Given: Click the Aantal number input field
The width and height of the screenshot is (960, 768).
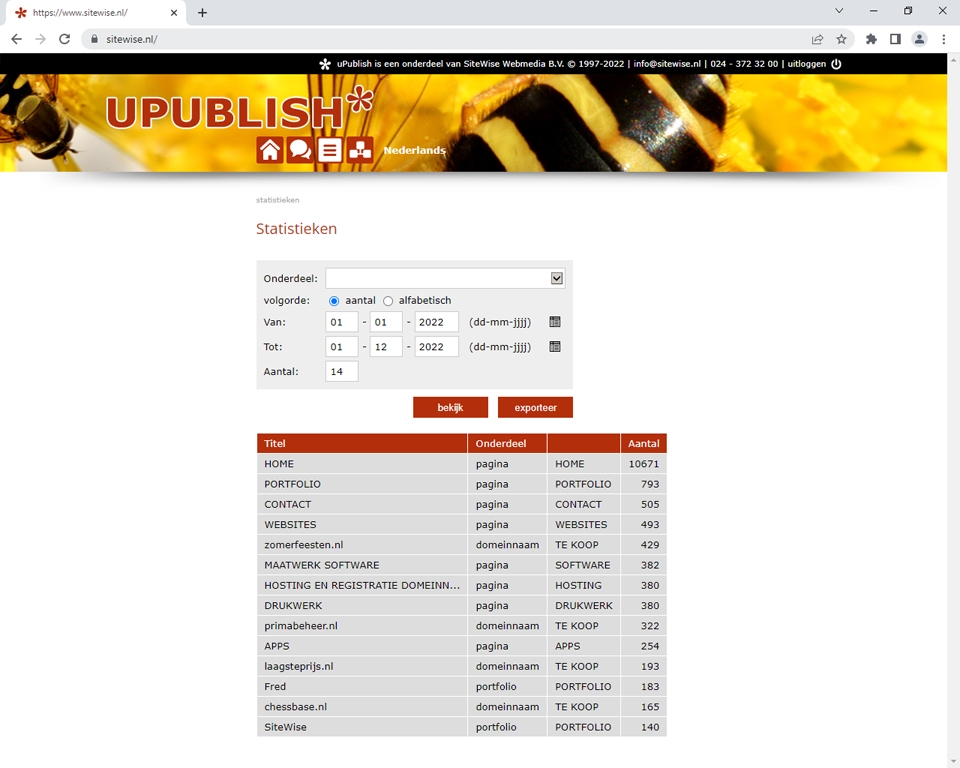Looking at the screenshot, I should point(341,372).
